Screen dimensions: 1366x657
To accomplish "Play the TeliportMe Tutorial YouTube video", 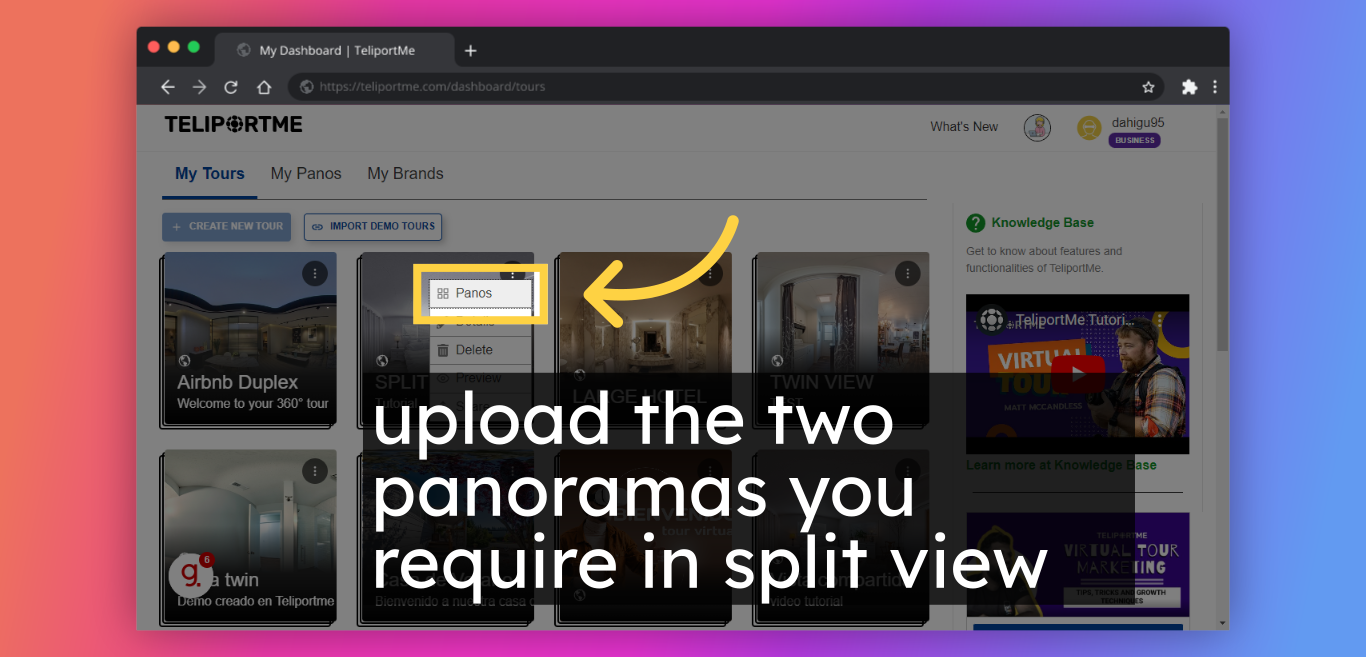I will coord(1078,373).
